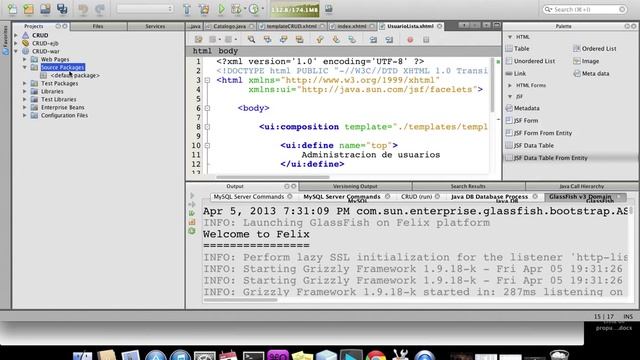640x360 pixels.
Task: Click the editor Find Selection magnifier icon
Action: 251,40
